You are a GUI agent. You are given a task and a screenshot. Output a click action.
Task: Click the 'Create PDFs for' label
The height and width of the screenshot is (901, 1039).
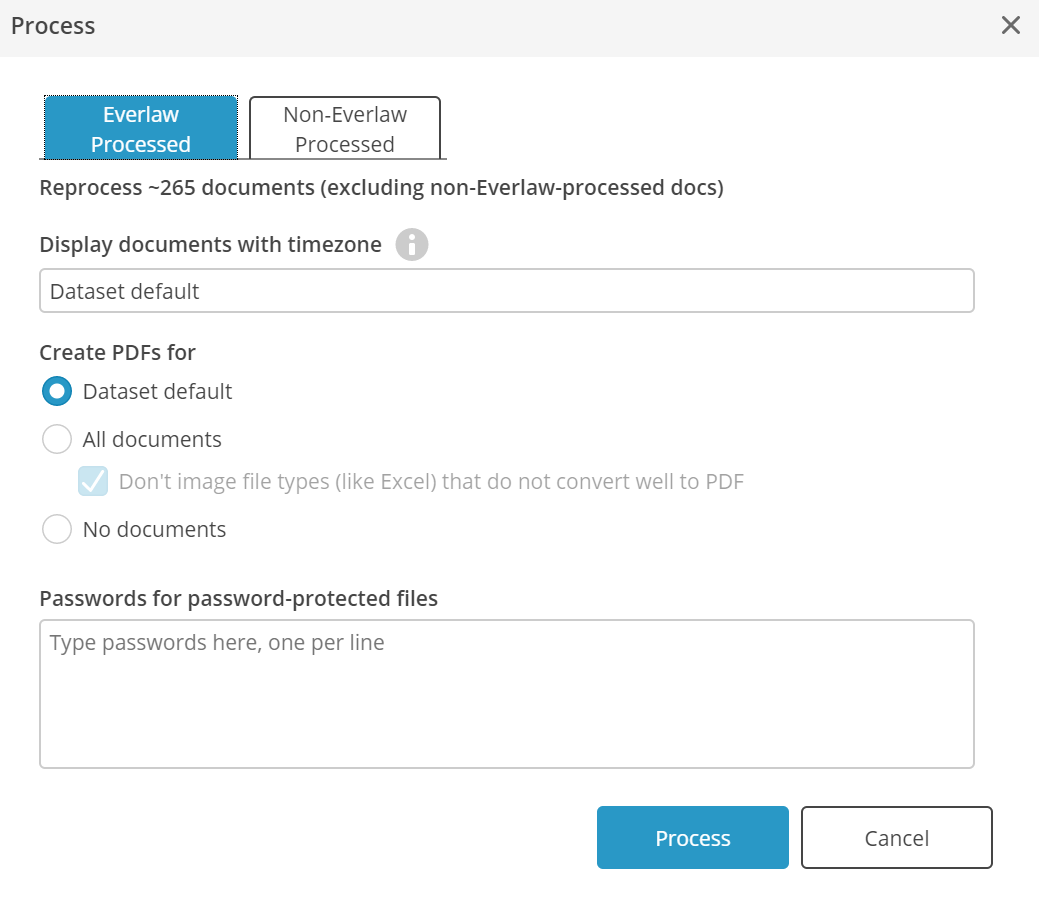pos(117,352)
